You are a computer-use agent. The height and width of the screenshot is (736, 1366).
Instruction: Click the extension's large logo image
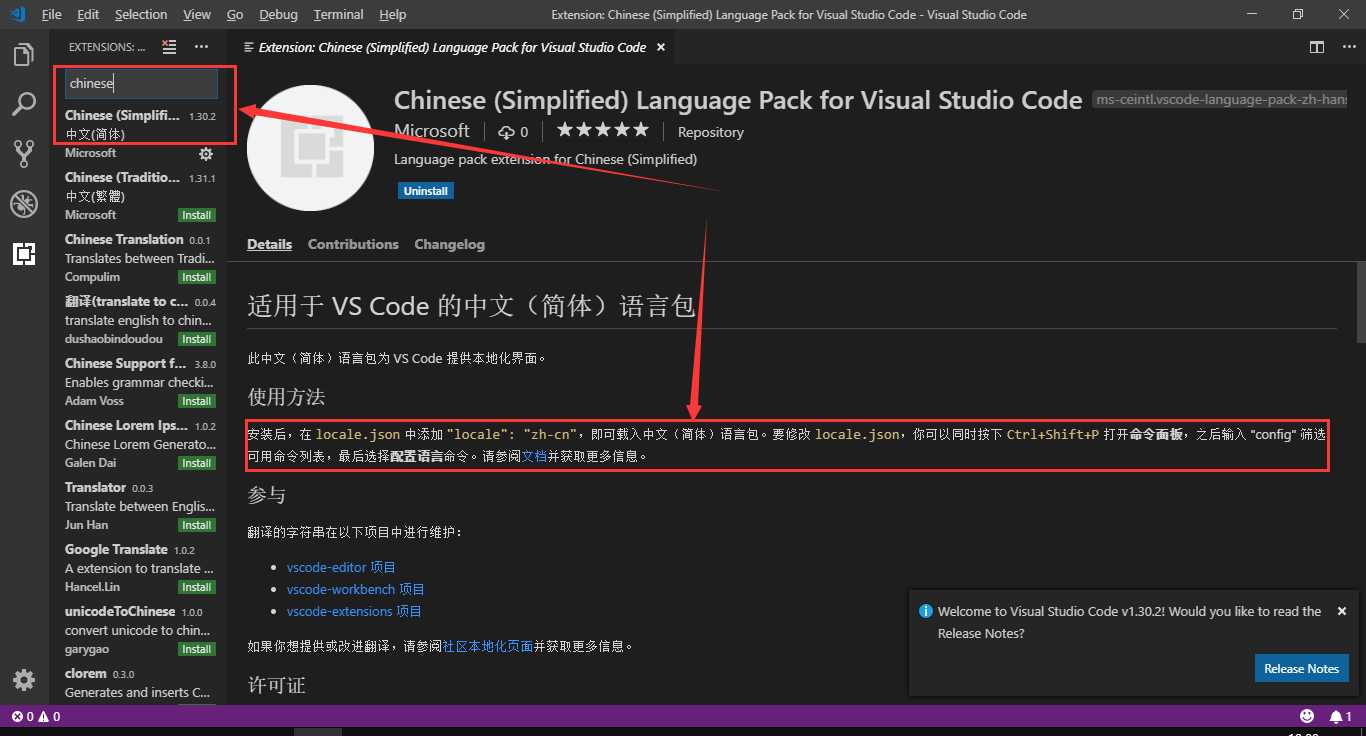point(310,148)
